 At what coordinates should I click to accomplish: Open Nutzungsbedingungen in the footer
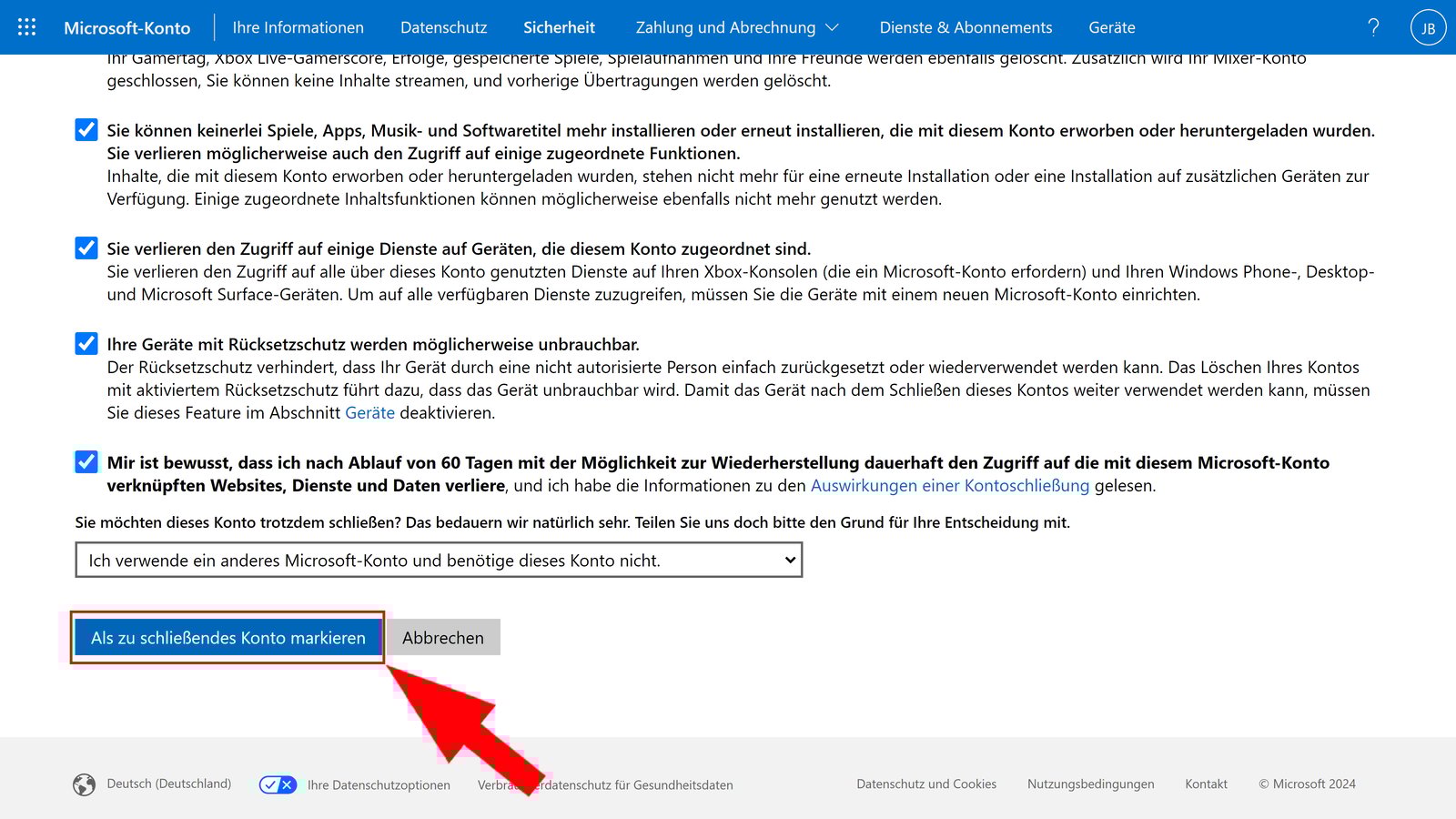point(1090,784)
